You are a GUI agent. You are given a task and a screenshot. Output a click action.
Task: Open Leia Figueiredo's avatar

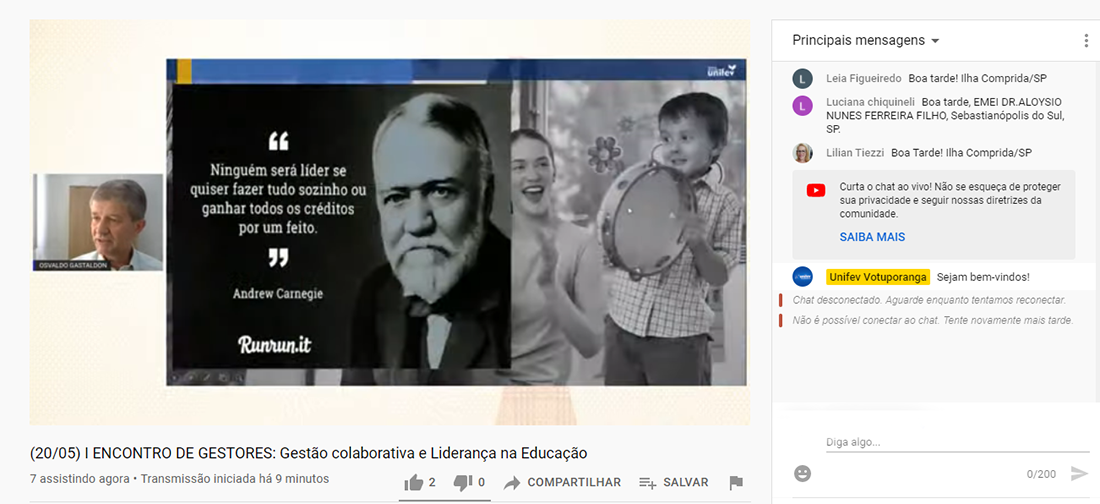tap(803, 79)
